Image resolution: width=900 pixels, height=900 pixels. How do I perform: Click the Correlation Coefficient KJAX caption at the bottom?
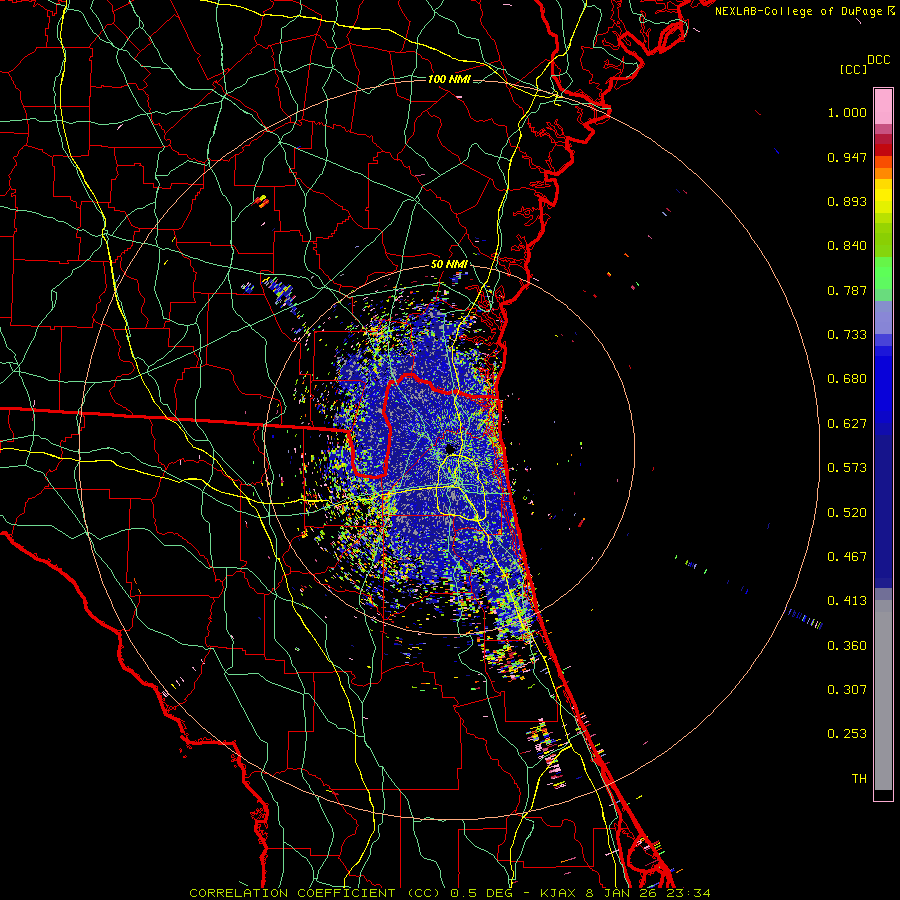coord(450,893)
